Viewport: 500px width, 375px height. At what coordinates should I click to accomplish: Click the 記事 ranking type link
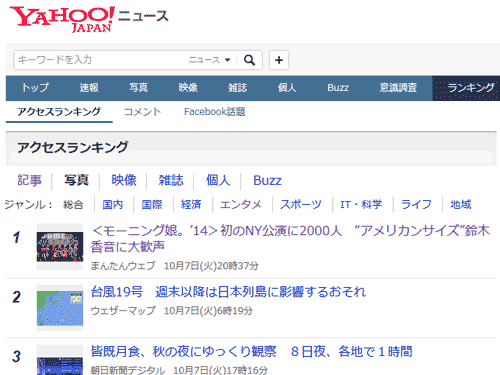(29, 180)
